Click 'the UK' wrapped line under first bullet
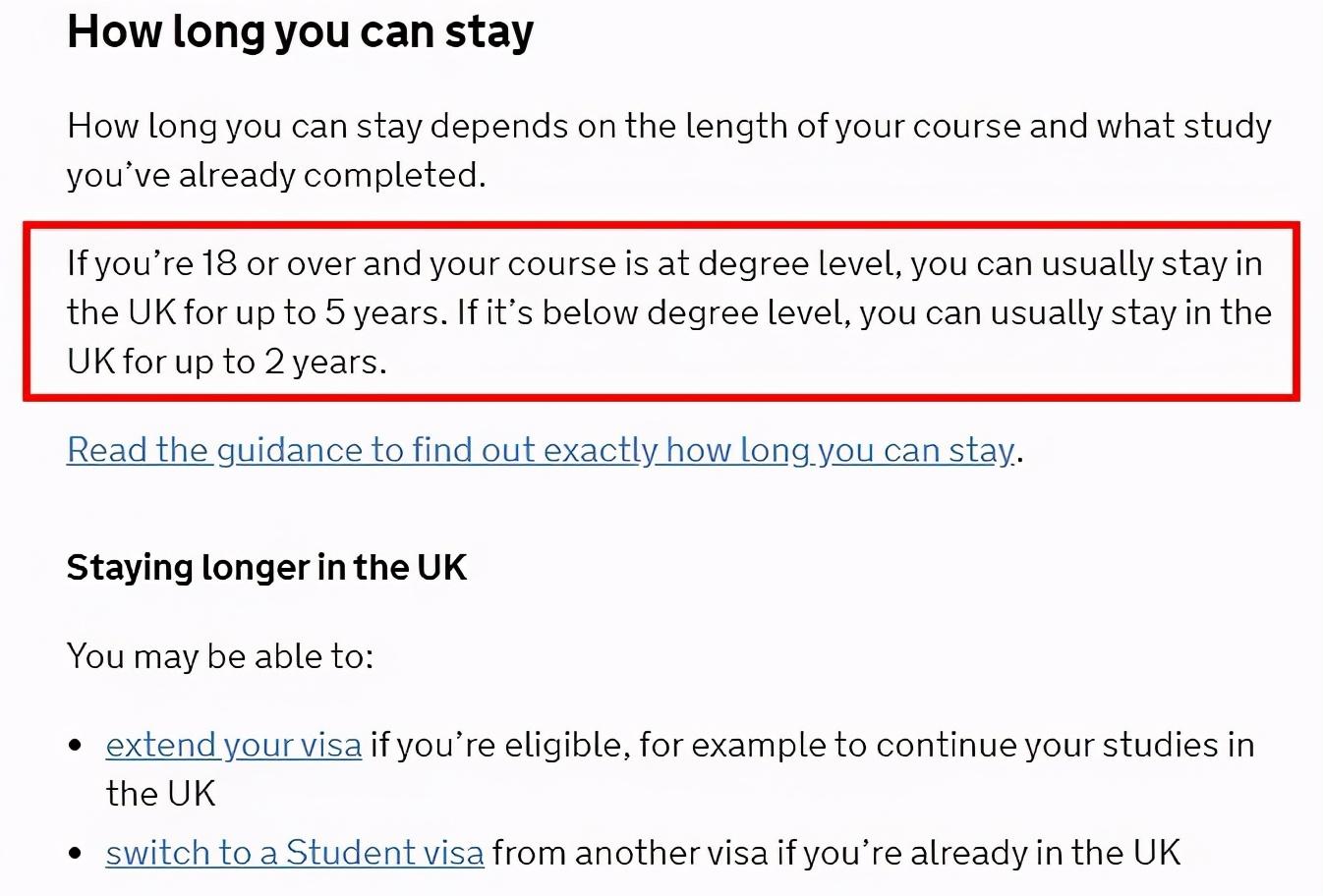Screen dimensions: 1323x896 coord(160,794)
